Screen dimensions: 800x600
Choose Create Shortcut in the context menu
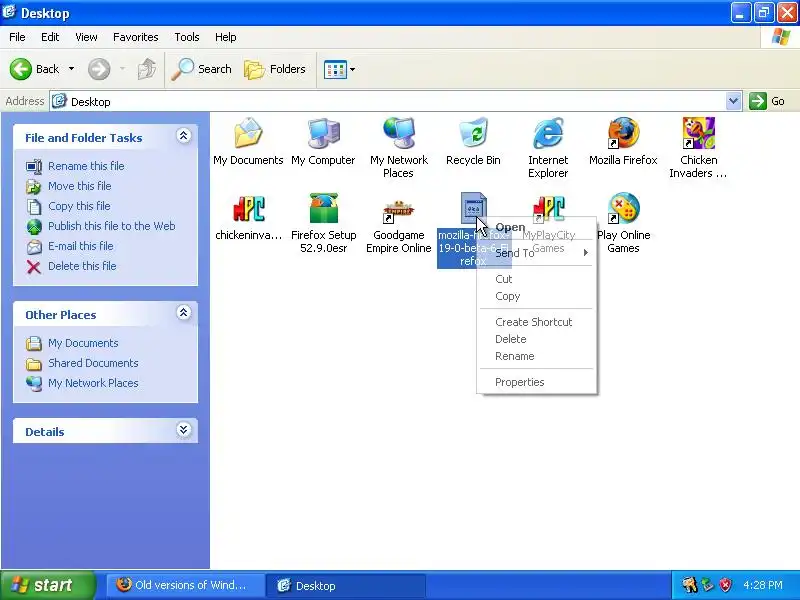coord(537,322)
